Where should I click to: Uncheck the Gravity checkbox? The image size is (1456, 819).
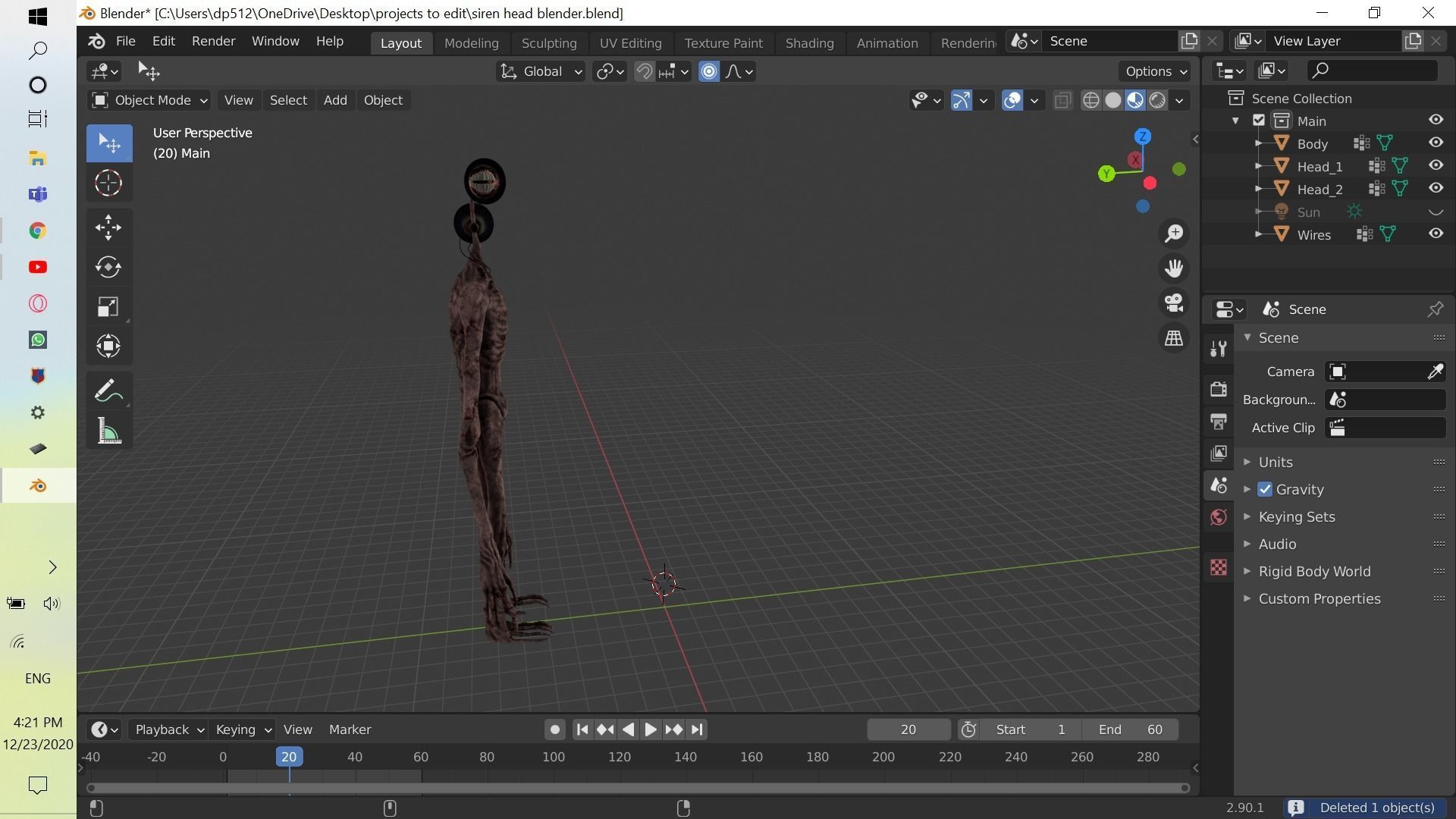(1265, 490)
